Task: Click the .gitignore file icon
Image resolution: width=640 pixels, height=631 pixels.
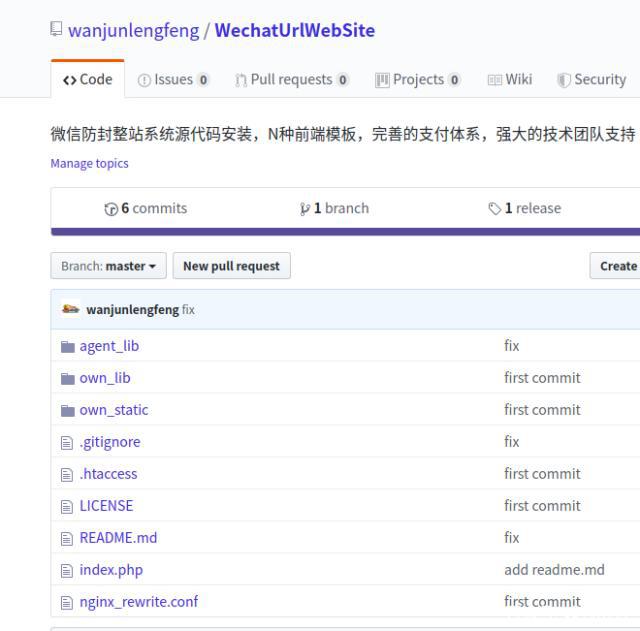Action: click(x=67, y=442)
